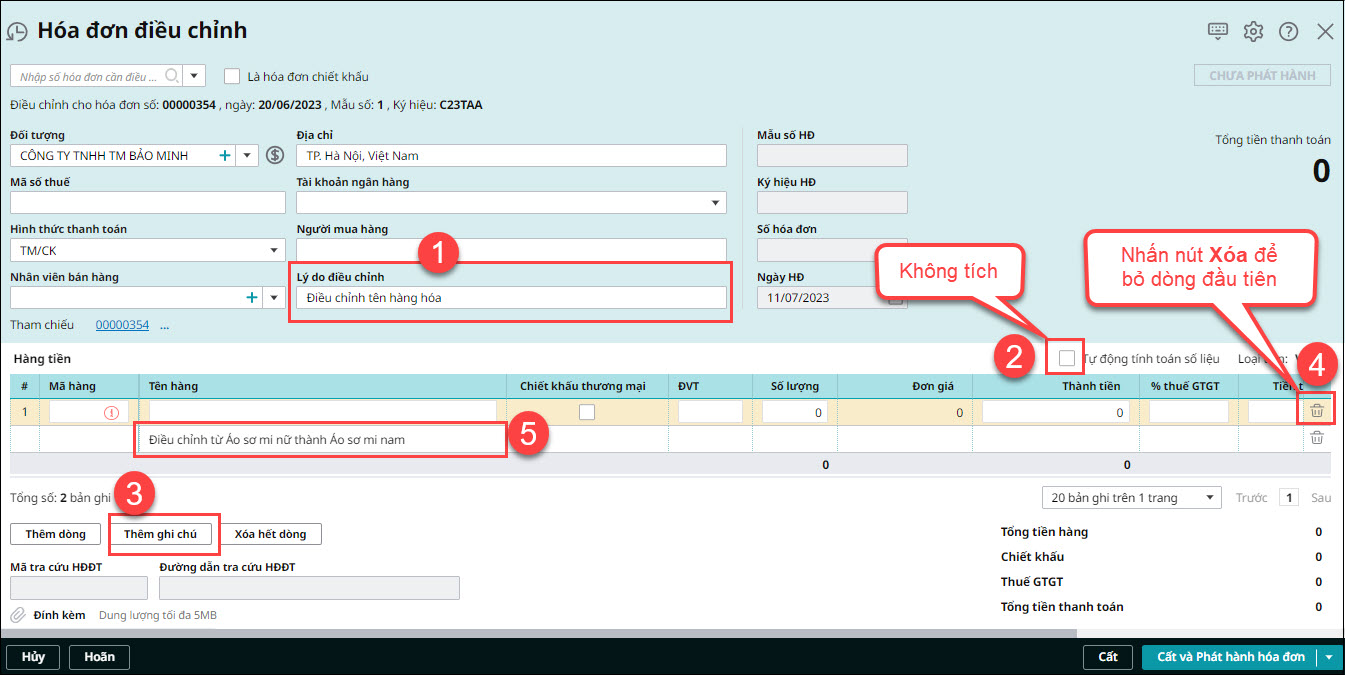
Task: Open the 20 bản ghi trên 1 trang dropdown
Action: tap(1210, 498)
